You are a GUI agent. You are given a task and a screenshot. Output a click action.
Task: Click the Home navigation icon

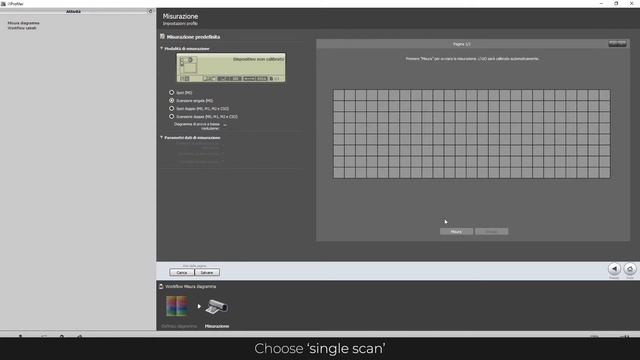tap(630, 269)
